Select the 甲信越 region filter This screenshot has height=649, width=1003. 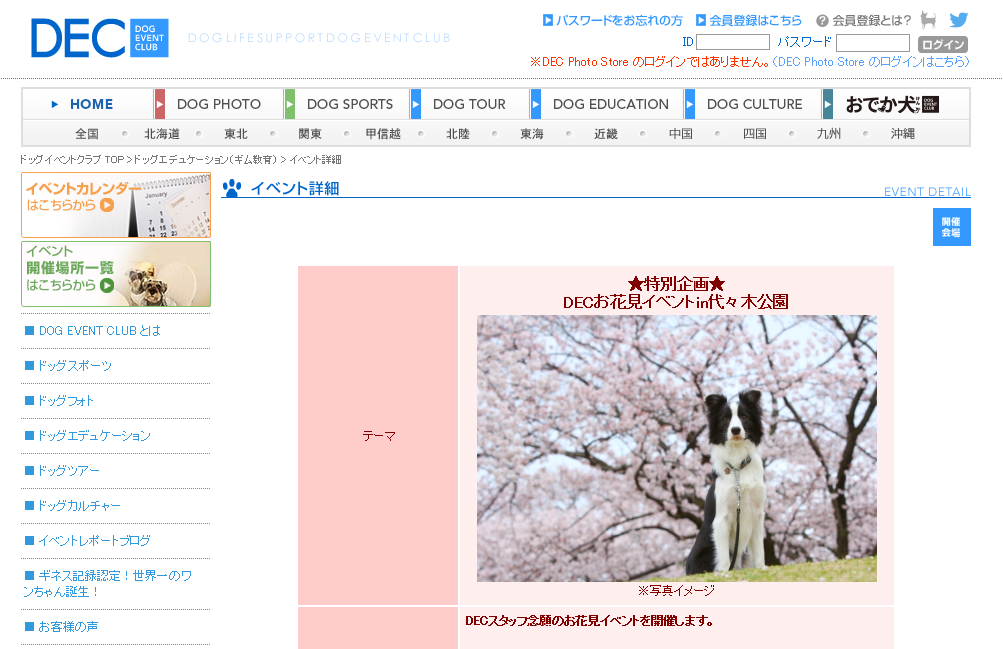(x=383, y=134)
